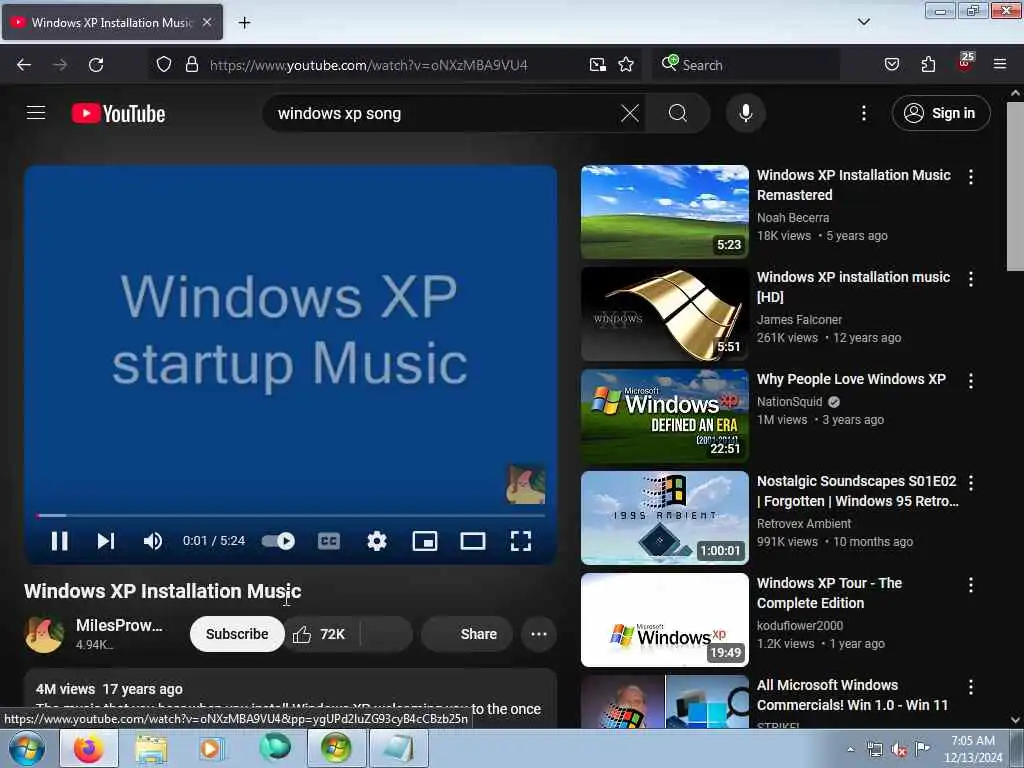
Task: View site security lock info
Action: tap(191, 65)
